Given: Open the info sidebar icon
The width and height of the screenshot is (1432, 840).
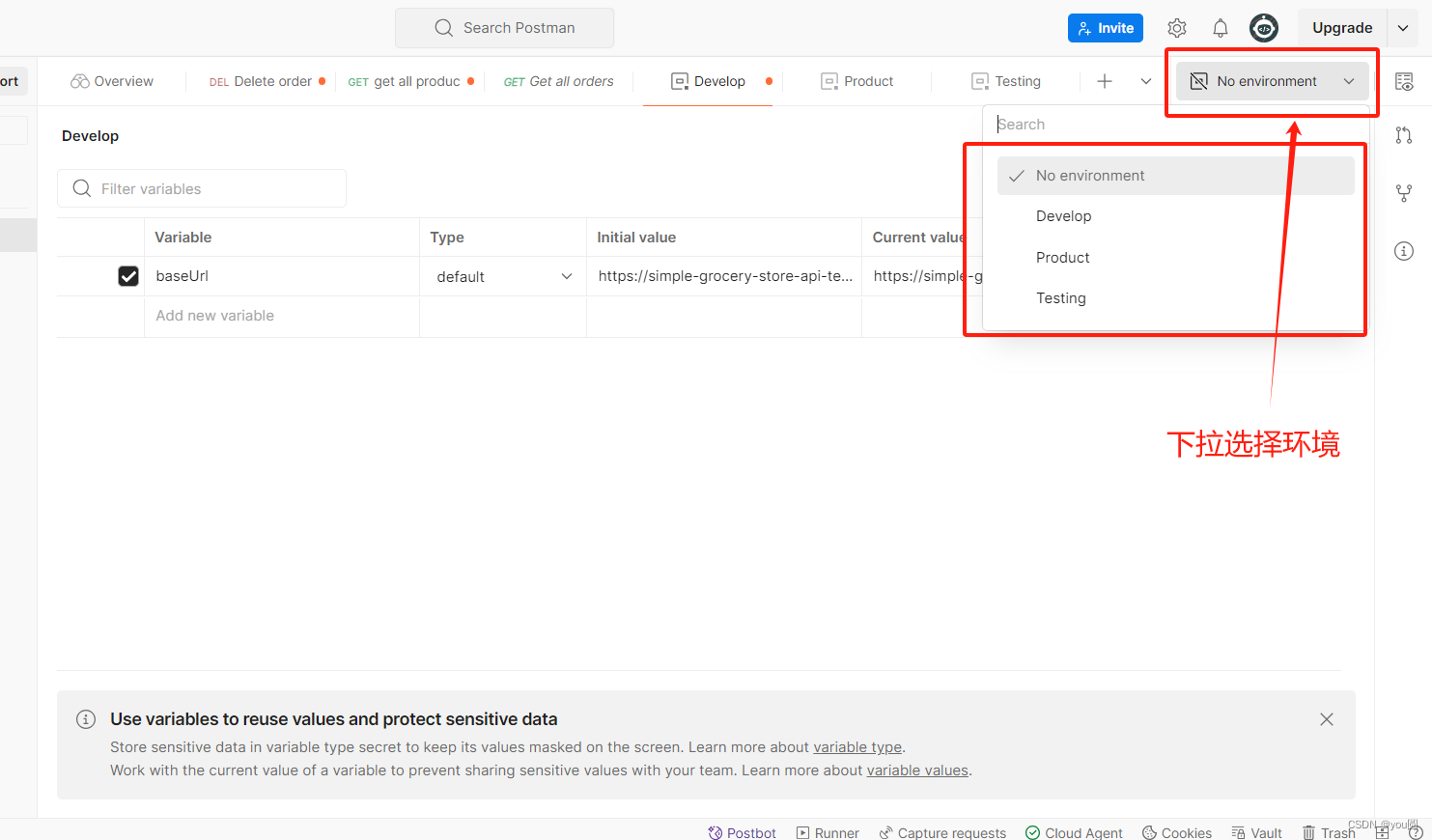Looking at the screenshot, I should click(x=1404, y=251).
